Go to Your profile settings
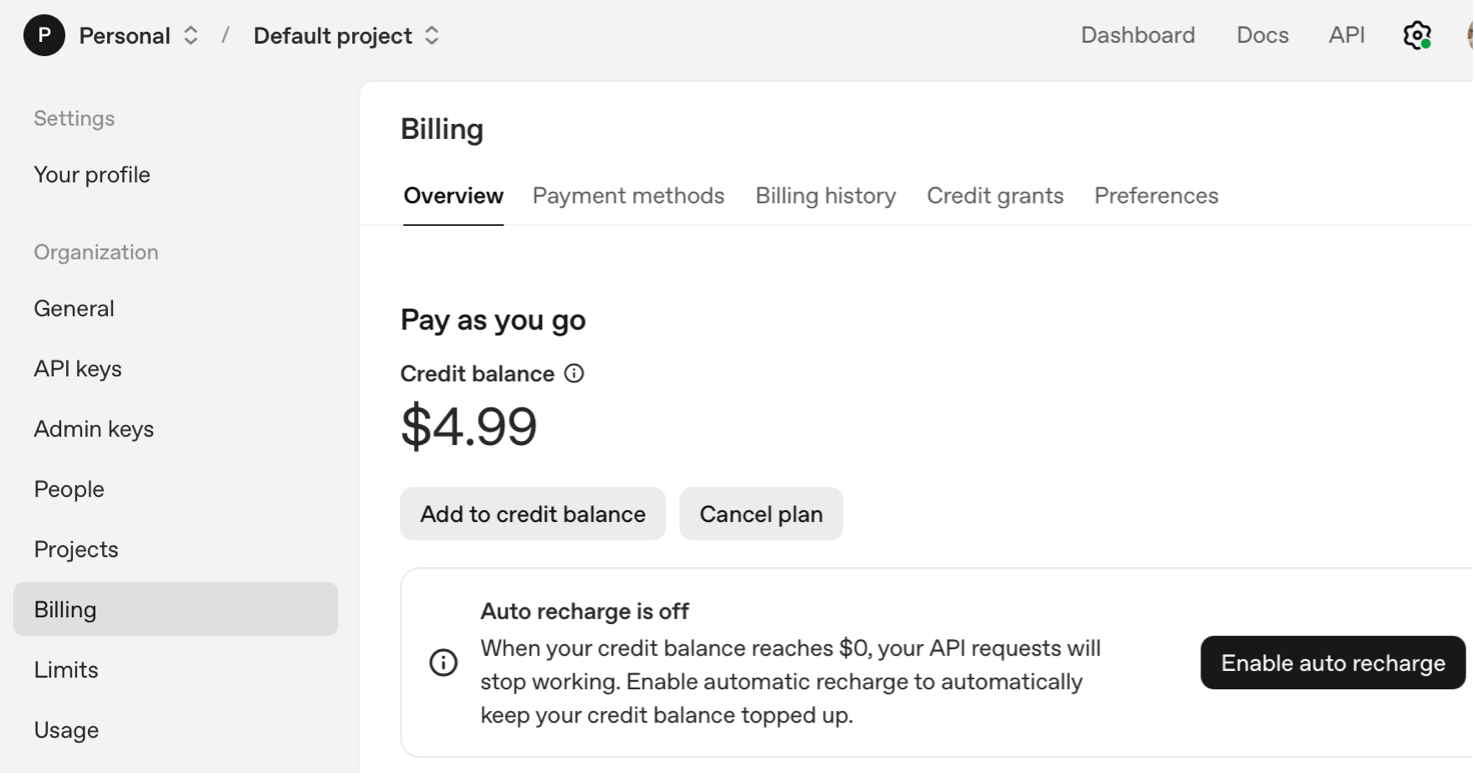The image size is (1475, 776). (x=92, y=175)
